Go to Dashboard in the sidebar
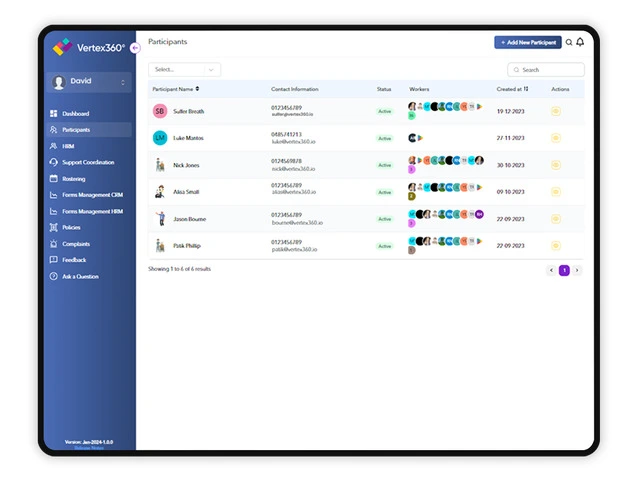640x480 pixels. coord(75,114)
